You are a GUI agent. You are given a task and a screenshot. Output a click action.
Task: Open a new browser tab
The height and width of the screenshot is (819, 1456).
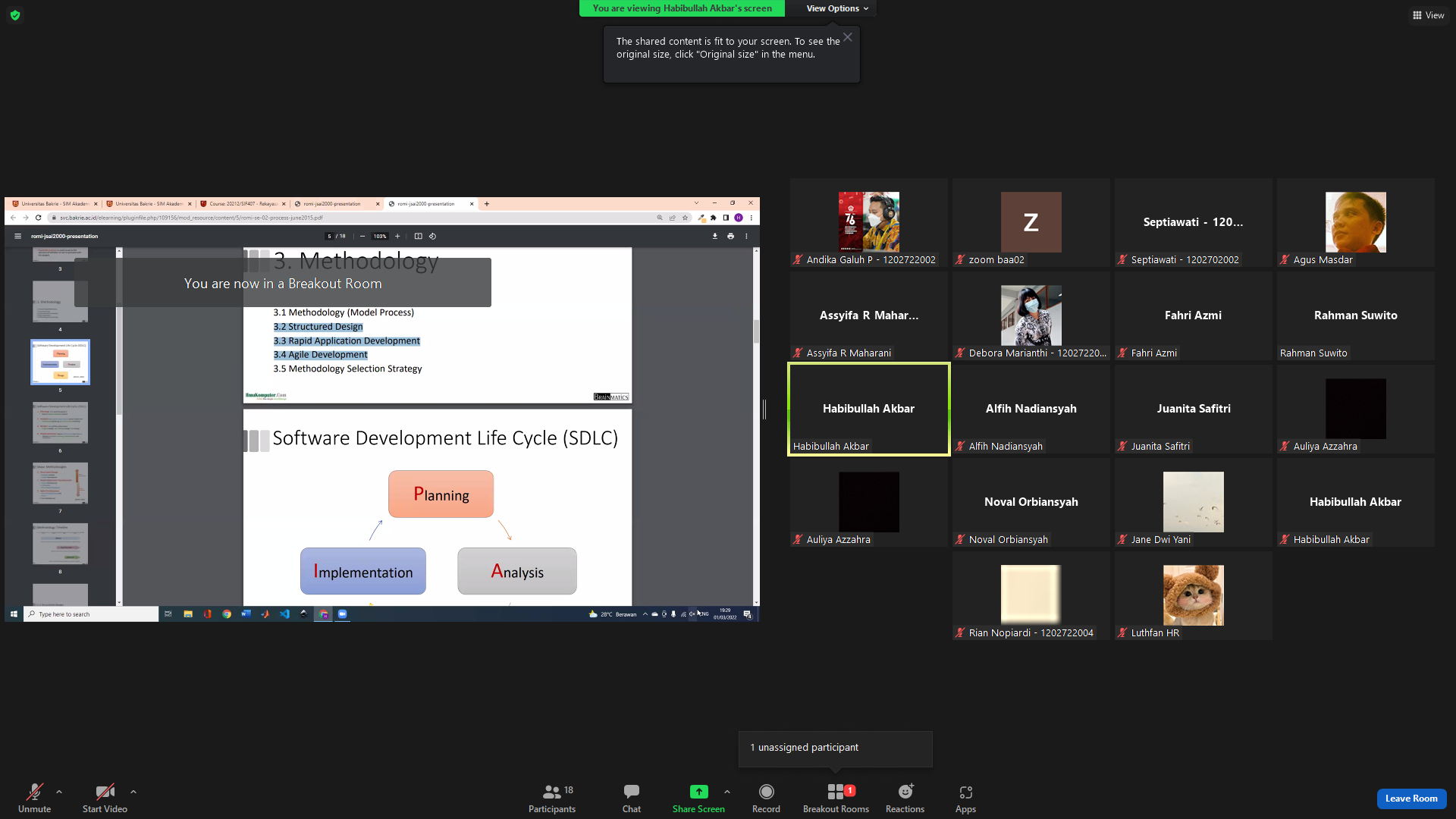click(487, 203)
